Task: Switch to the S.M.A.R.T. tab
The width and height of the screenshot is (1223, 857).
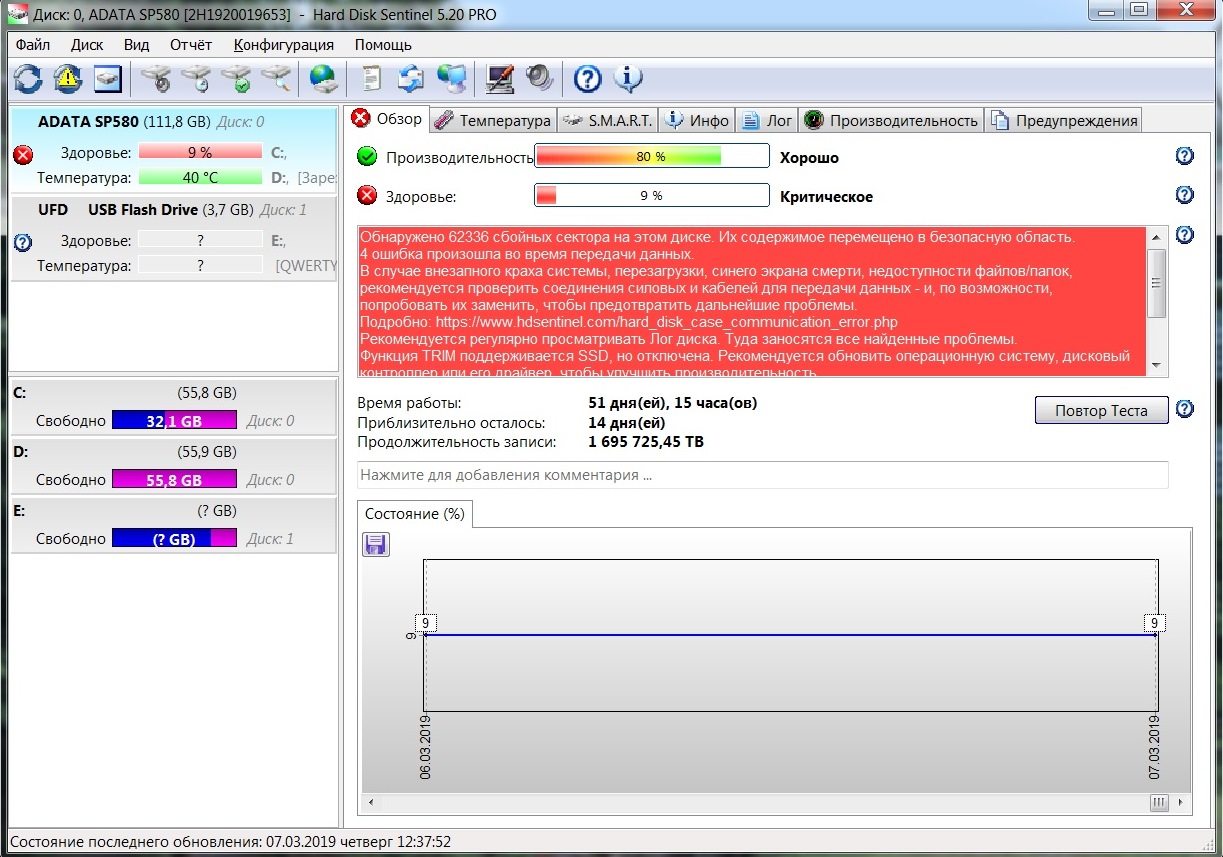Action: (x=607, y=120)
